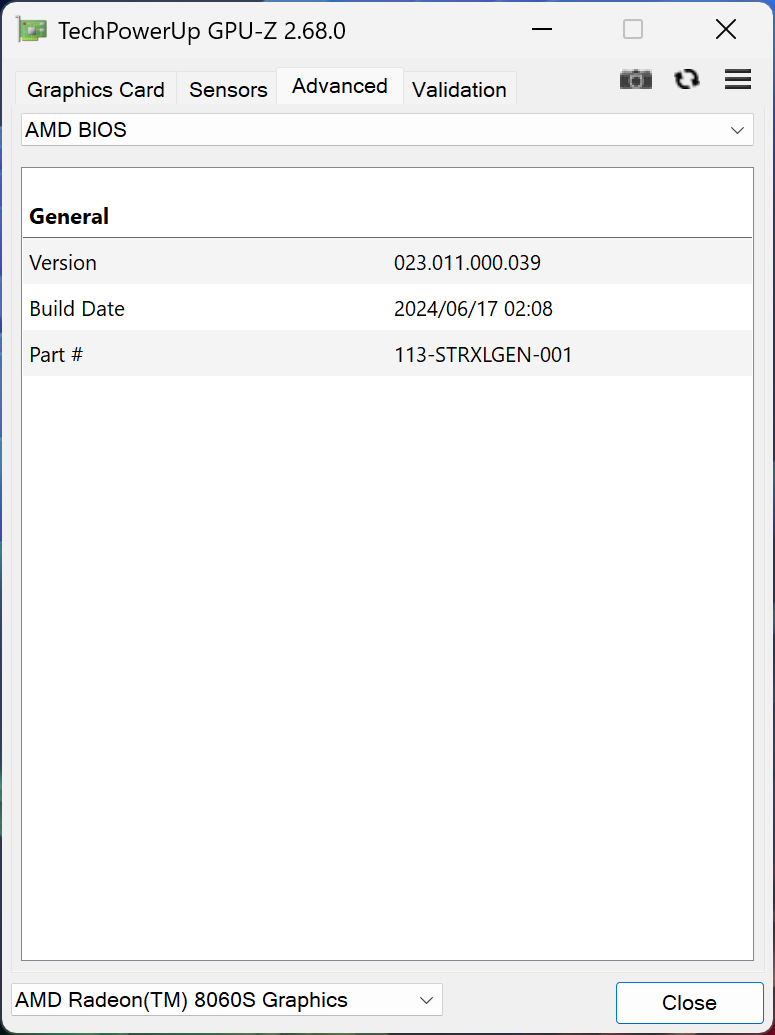Viewport: 775px width, 1035px height.
Task: Click the camera screenshot icon
Action: coord(635,80)
